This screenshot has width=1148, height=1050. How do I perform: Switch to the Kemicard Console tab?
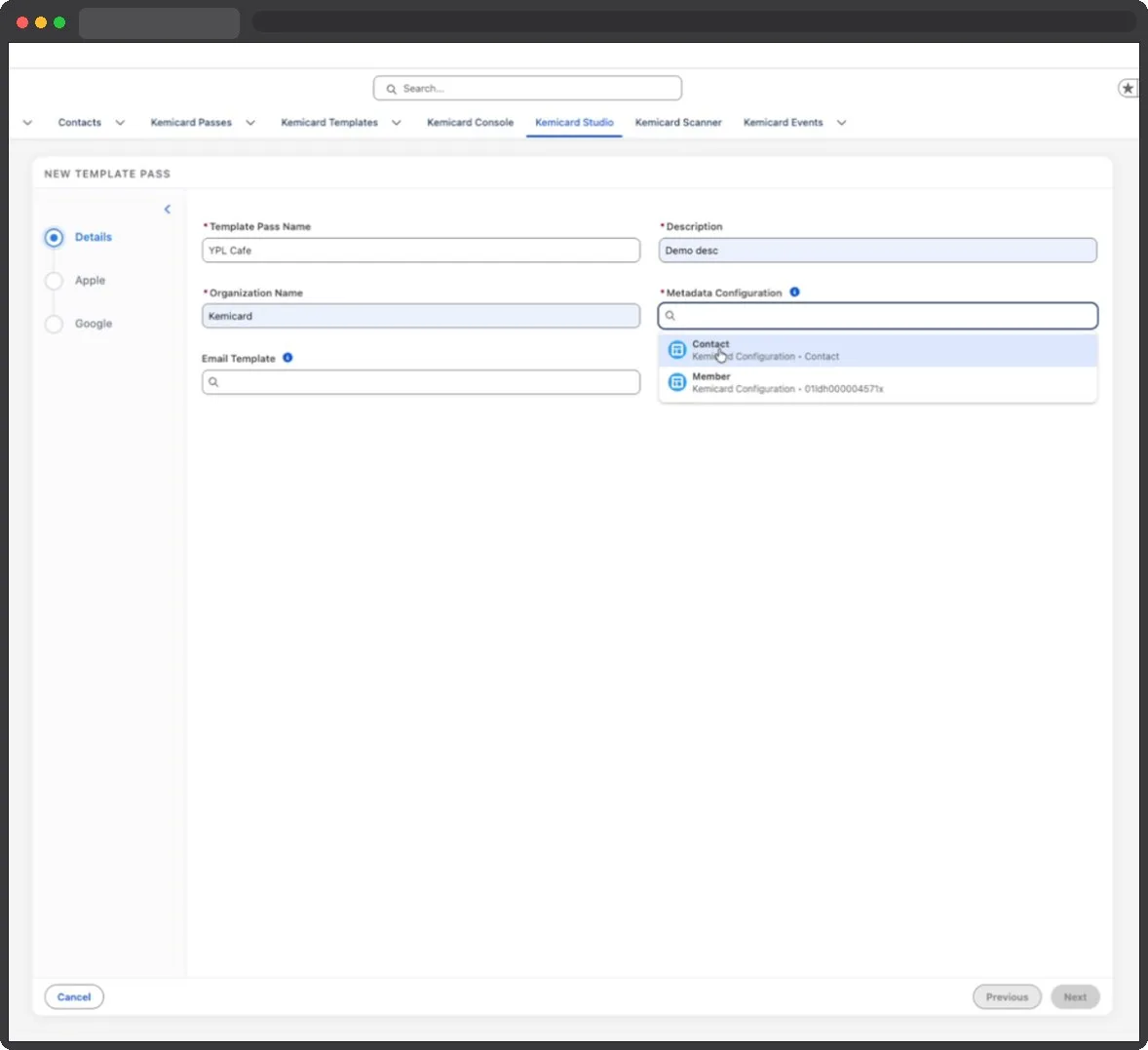click(470, 122)
